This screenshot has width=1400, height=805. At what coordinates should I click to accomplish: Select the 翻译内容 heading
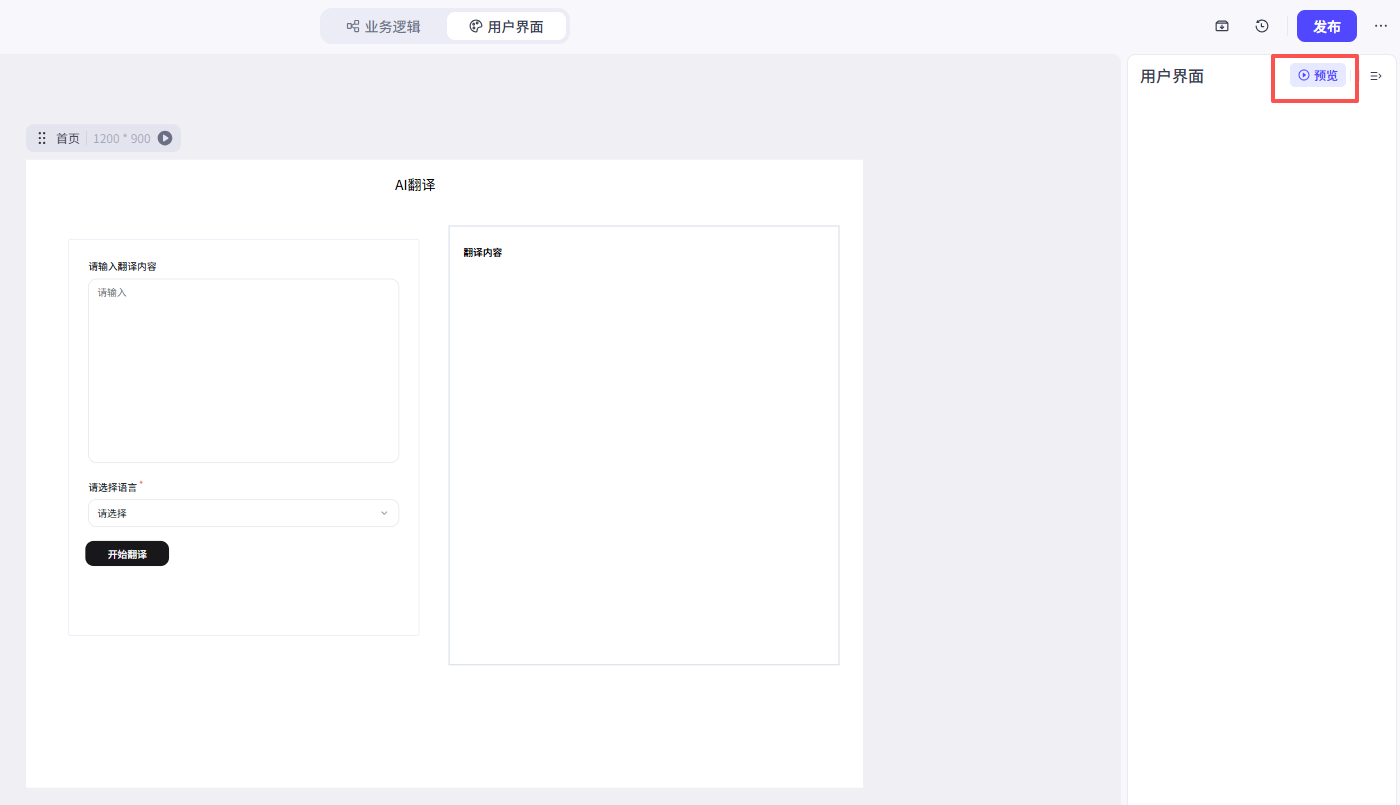click(483, 253)
